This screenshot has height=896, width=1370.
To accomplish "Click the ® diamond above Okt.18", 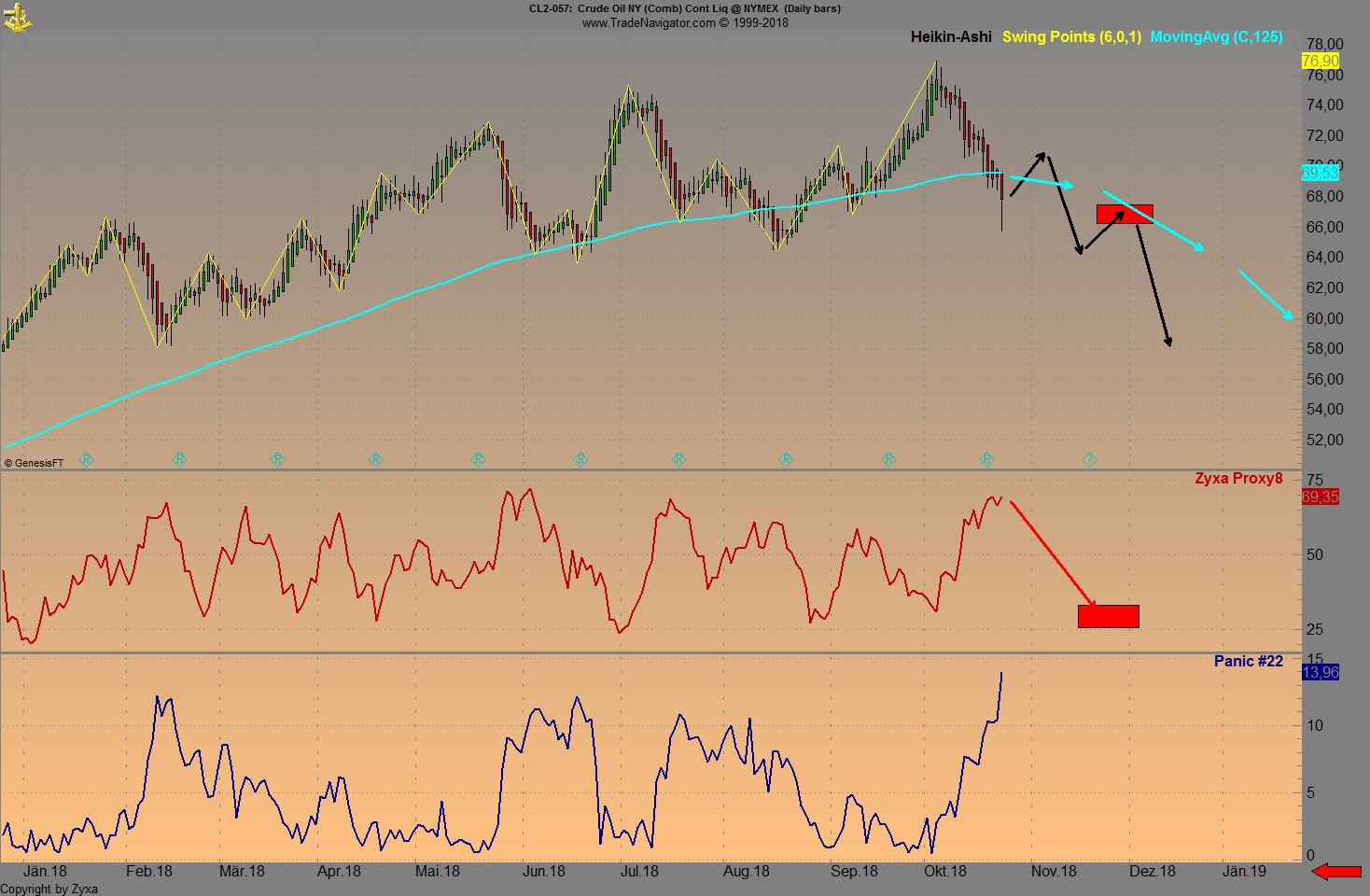I will [x=987, y=459].
